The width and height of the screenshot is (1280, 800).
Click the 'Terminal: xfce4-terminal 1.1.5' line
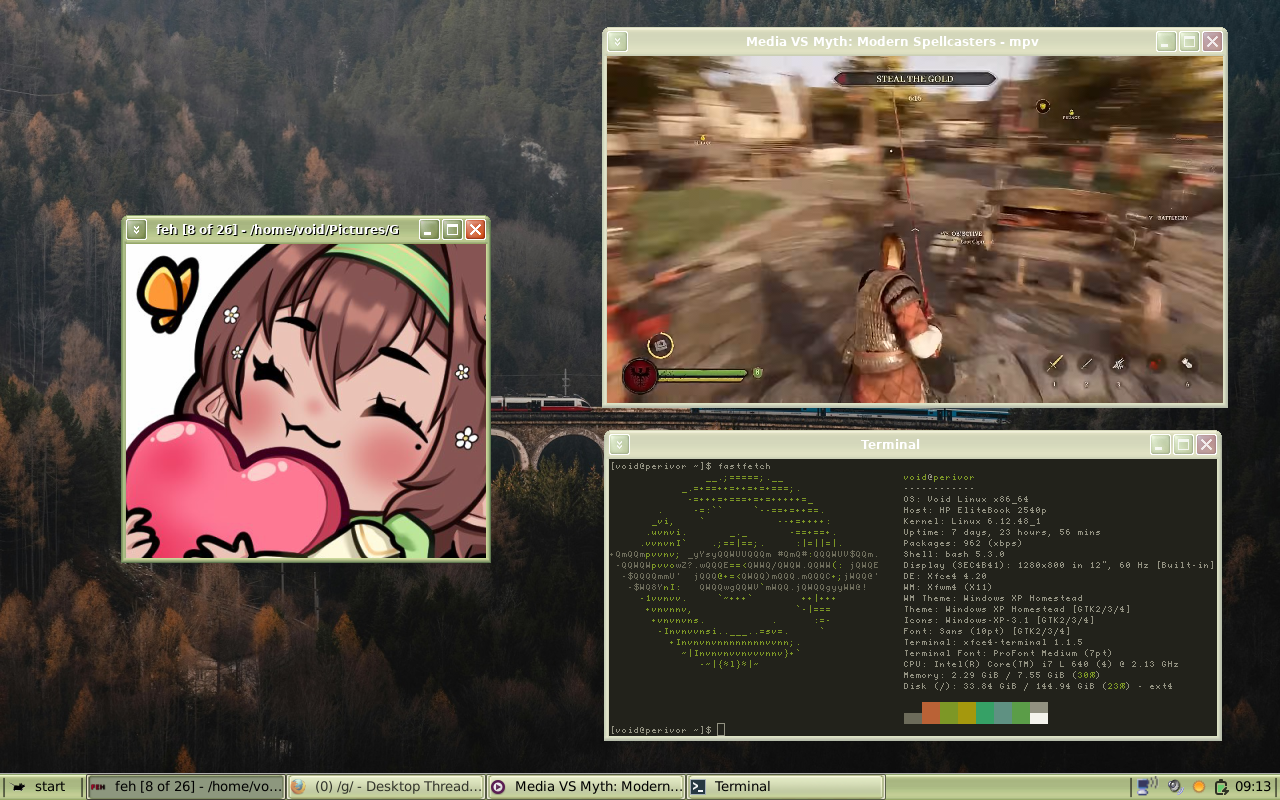(x=993, y=642)
